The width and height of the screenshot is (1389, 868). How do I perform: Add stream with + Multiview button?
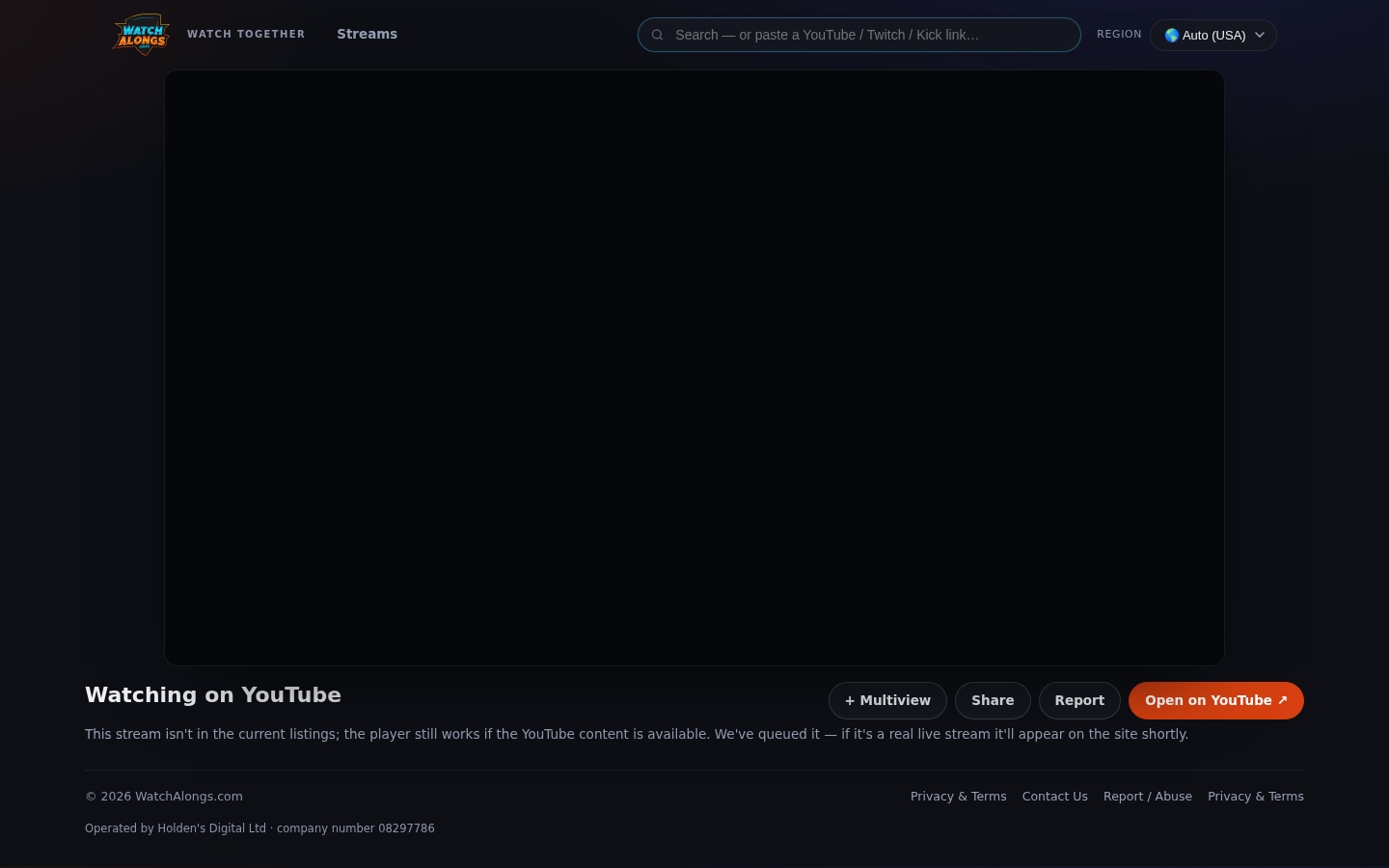click(887, 700)
